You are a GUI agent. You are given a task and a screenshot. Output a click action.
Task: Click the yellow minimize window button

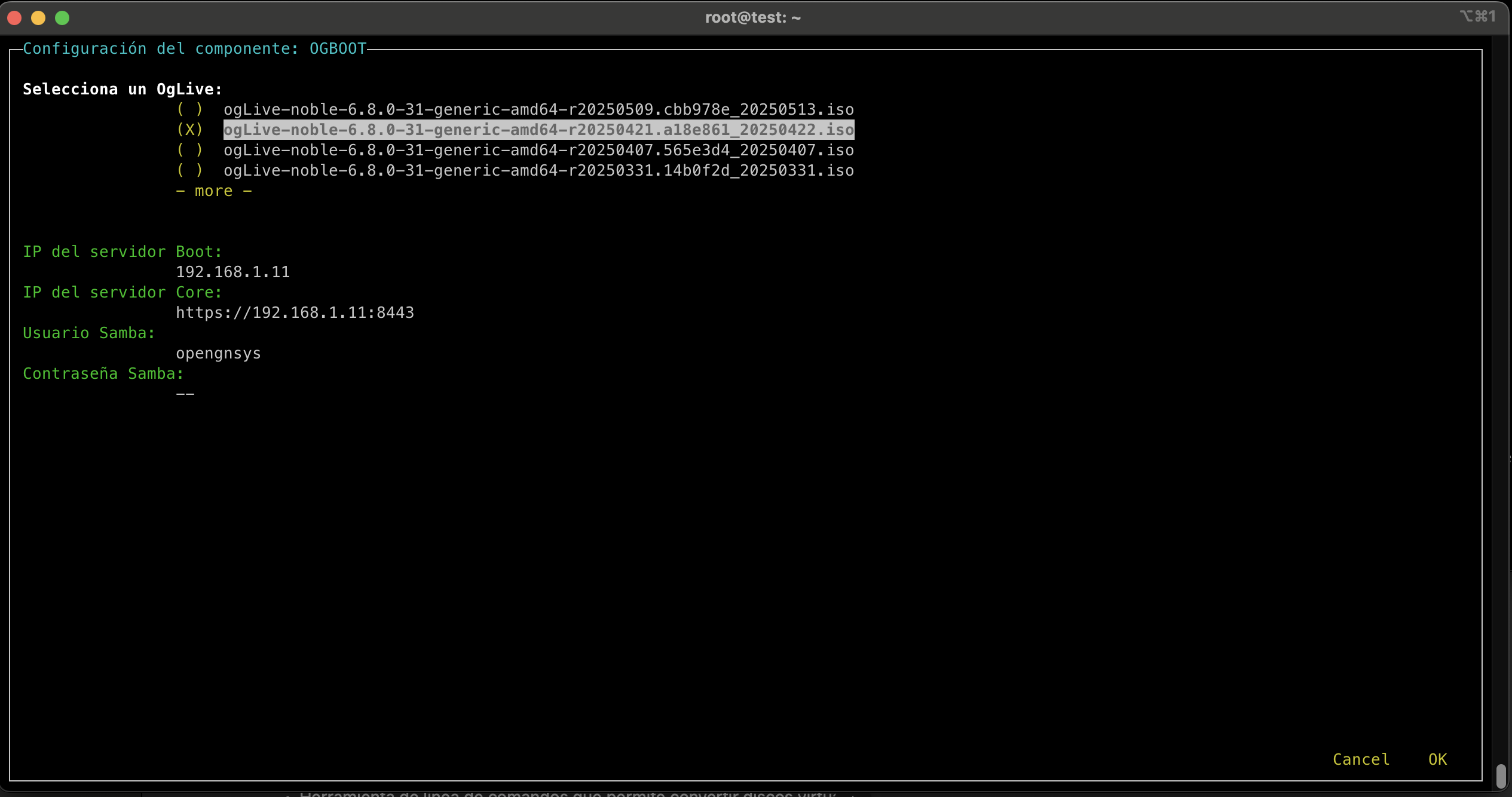(38, 18)
